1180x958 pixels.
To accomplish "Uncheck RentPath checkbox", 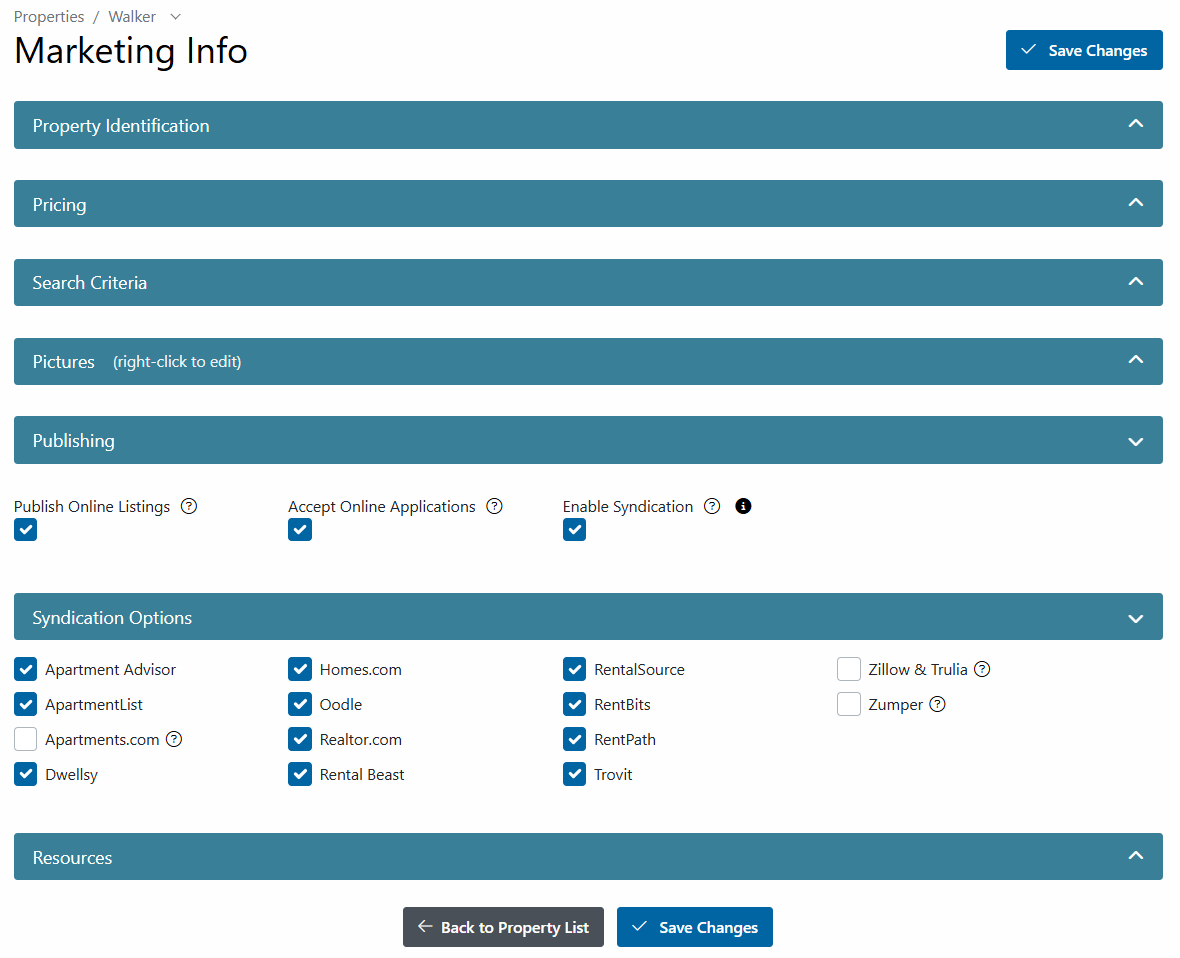I will (x=574, y=739).
